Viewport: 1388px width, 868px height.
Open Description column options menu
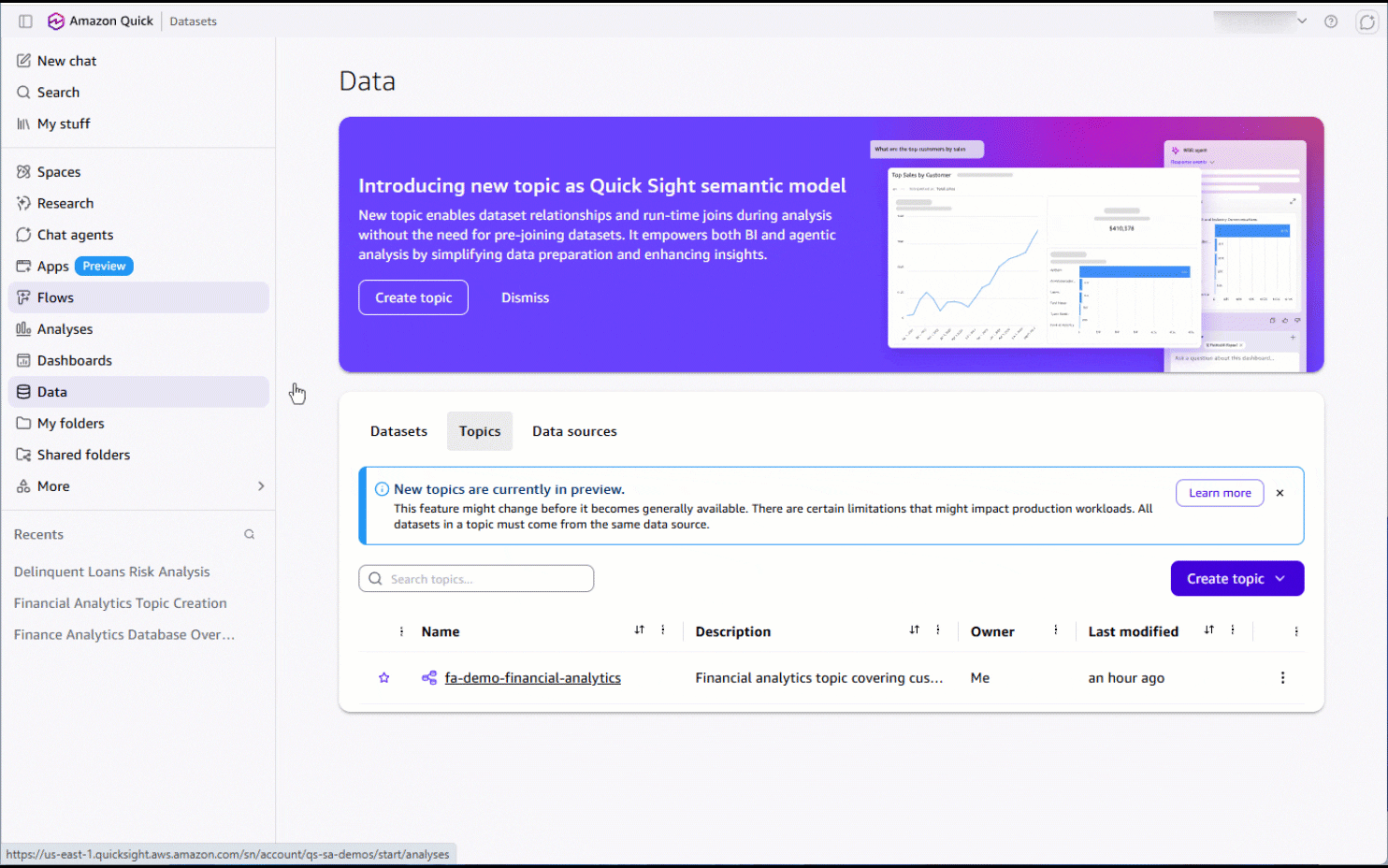938,630
